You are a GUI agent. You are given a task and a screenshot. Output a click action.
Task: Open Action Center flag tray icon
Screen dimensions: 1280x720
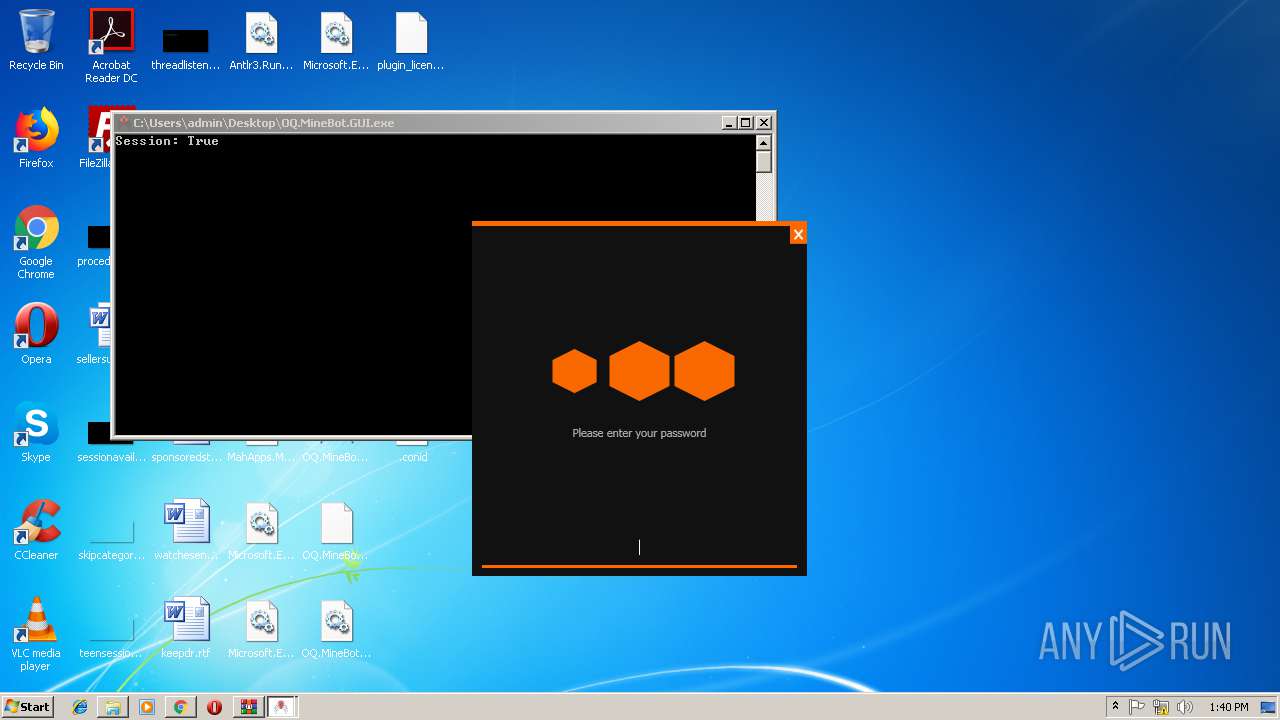[1137, 707]
